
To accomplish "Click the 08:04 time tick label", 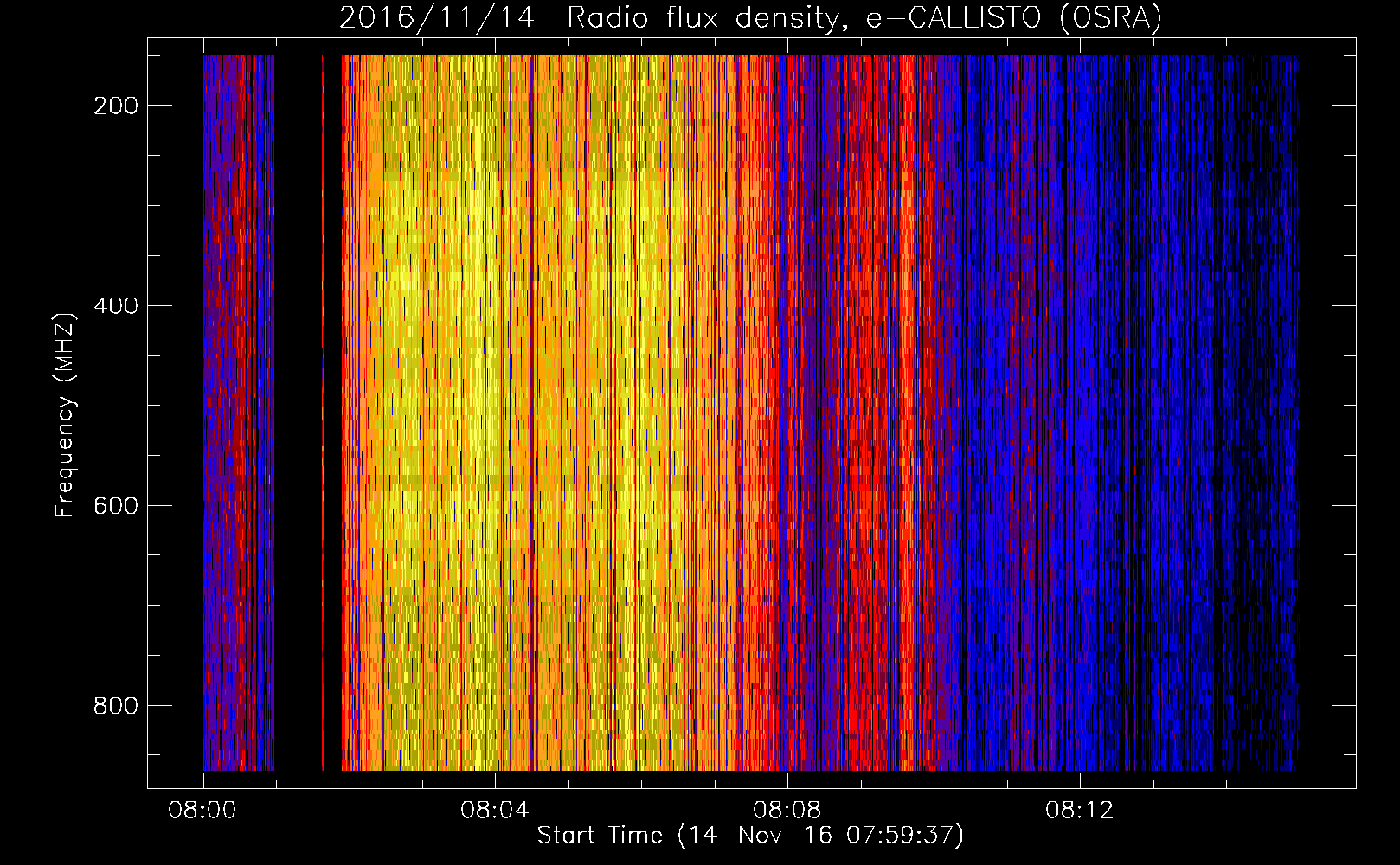I will pos(495,810).
